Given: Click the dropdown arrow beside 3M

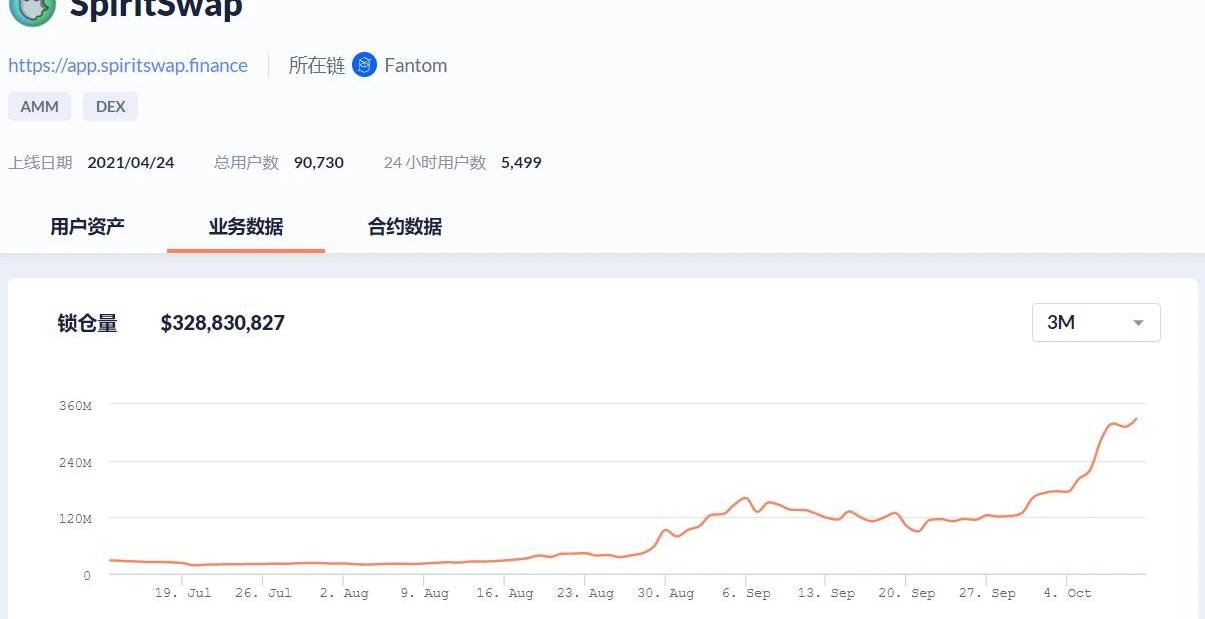Looking at the screenshot, I should pyautogui.click(x=1138, y=323).
